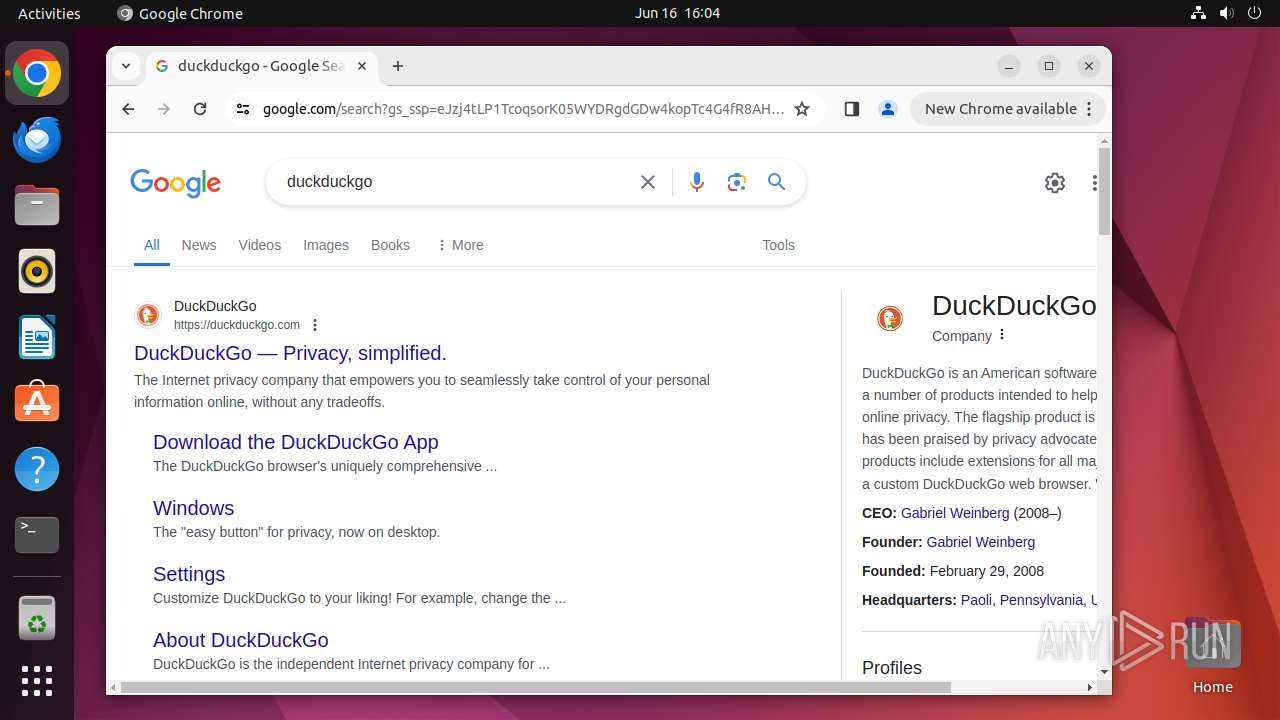Expand the tab search dropdown arrow
This screenshot has height=720, width=1280.
[x=126, y=66]
